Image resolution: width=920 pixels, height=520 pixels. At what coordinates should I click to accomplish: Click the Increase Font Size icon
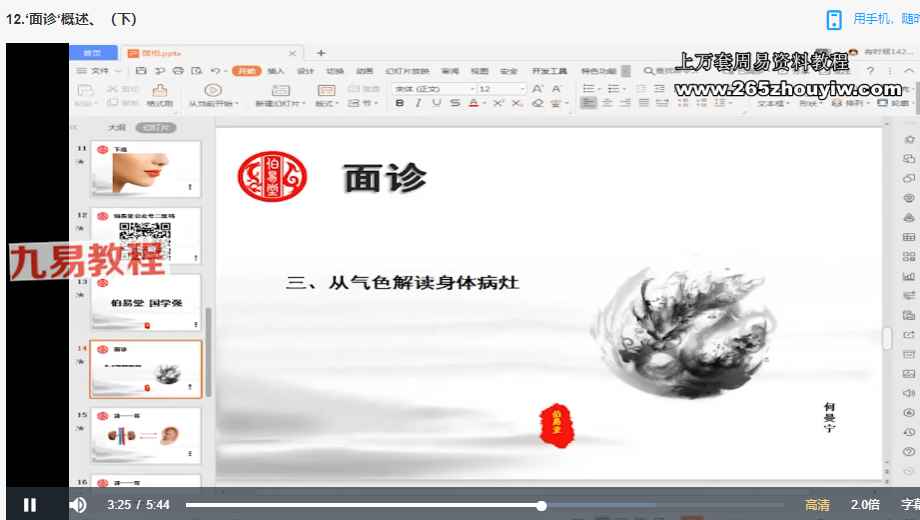[x=537, y=89]
